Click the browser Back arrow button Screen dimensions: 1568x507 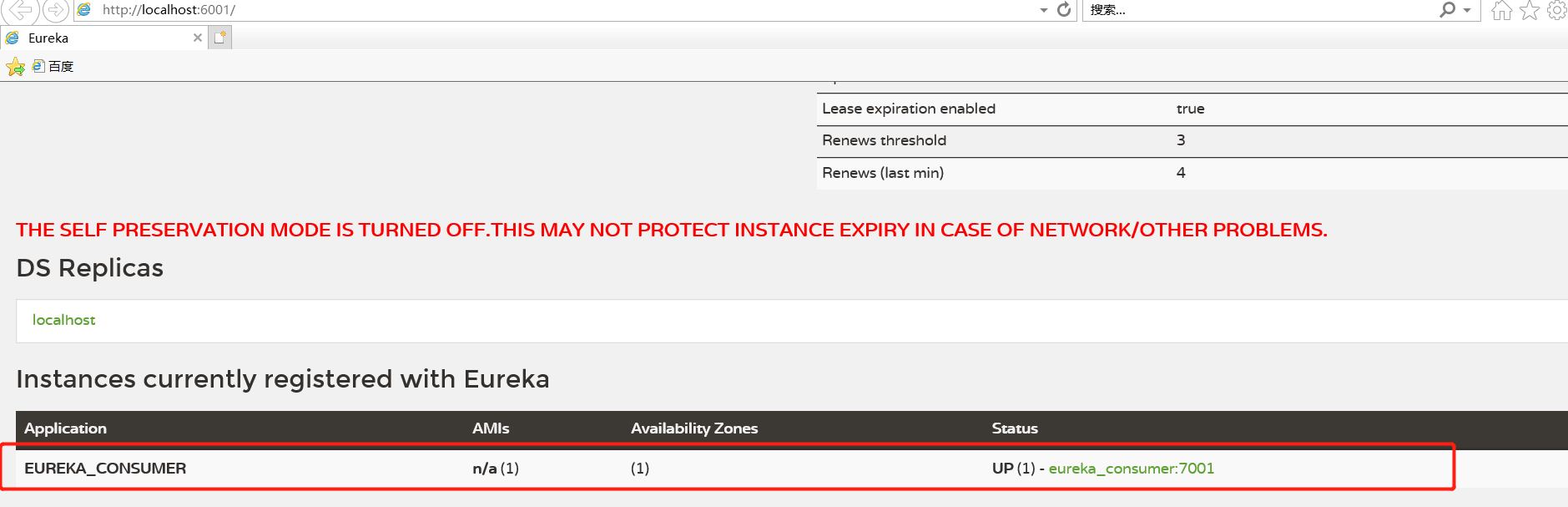click(x=20, y=10)
